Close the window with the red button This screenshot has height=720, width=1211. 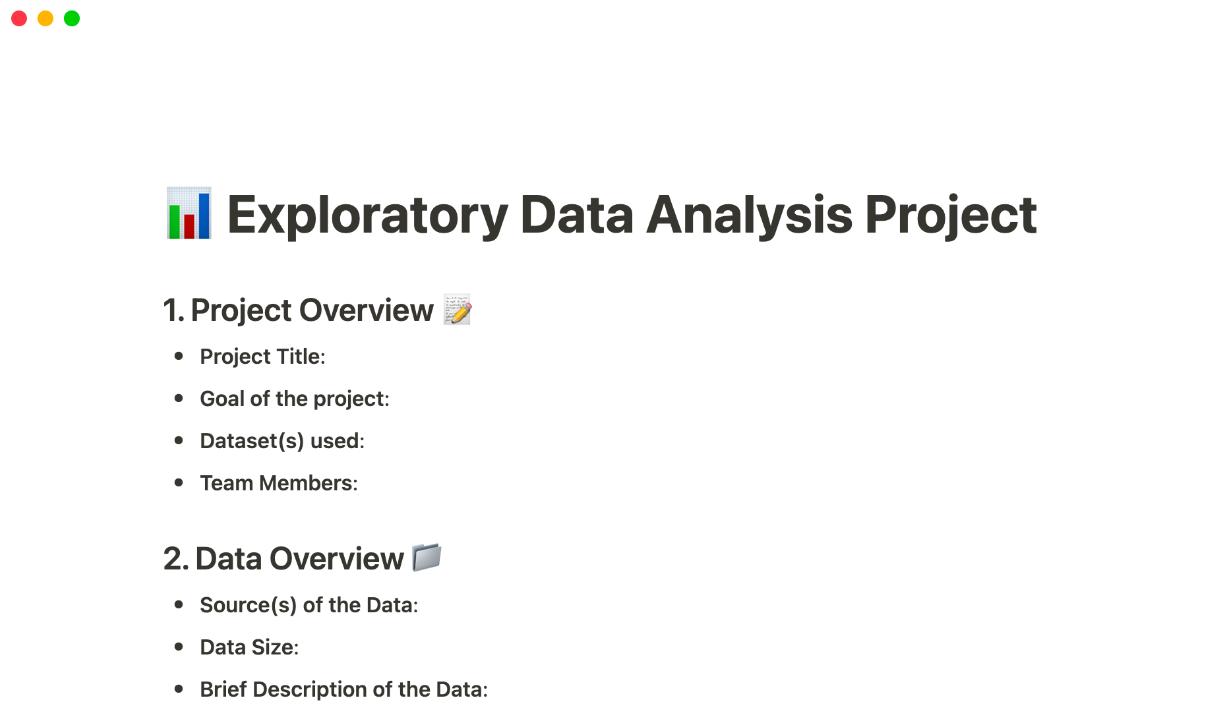pos(19,18)
